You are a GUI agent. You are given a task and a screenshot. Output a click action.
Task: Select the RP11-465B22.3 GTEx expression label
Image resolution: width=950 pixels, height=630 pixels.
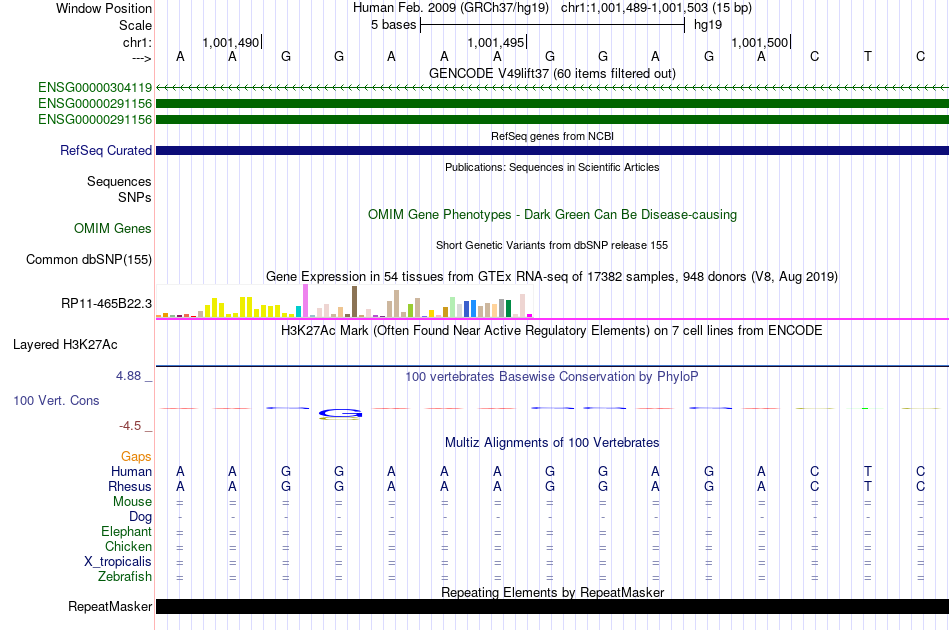pos(106,303)
